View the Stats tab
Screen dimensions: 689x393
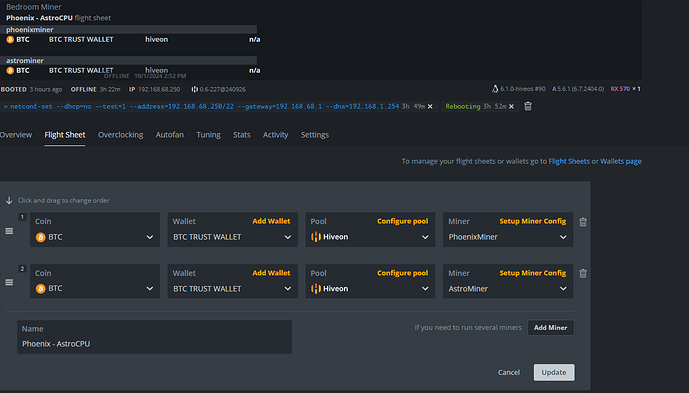[242, 135]
